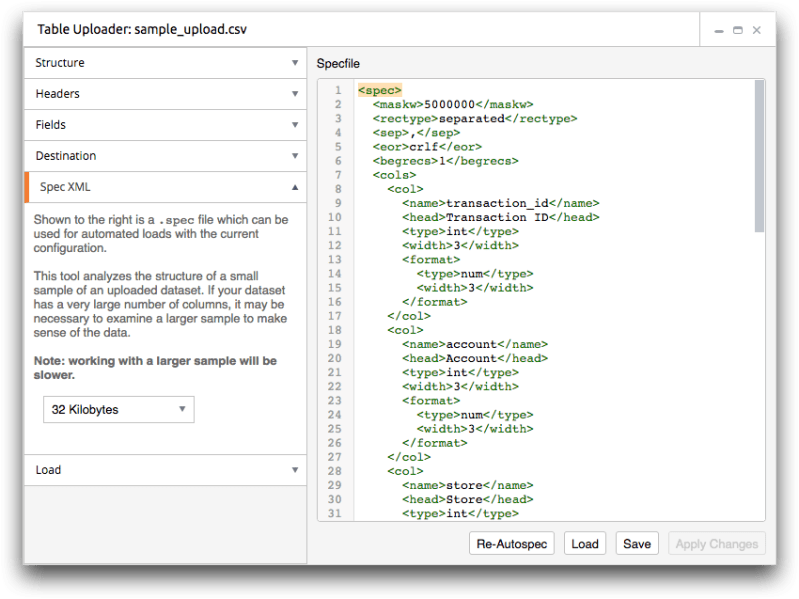Viewport: 799px width, 599px height.
Task: Minimize the Table Uploader window
Action: [x=719, y=31]
